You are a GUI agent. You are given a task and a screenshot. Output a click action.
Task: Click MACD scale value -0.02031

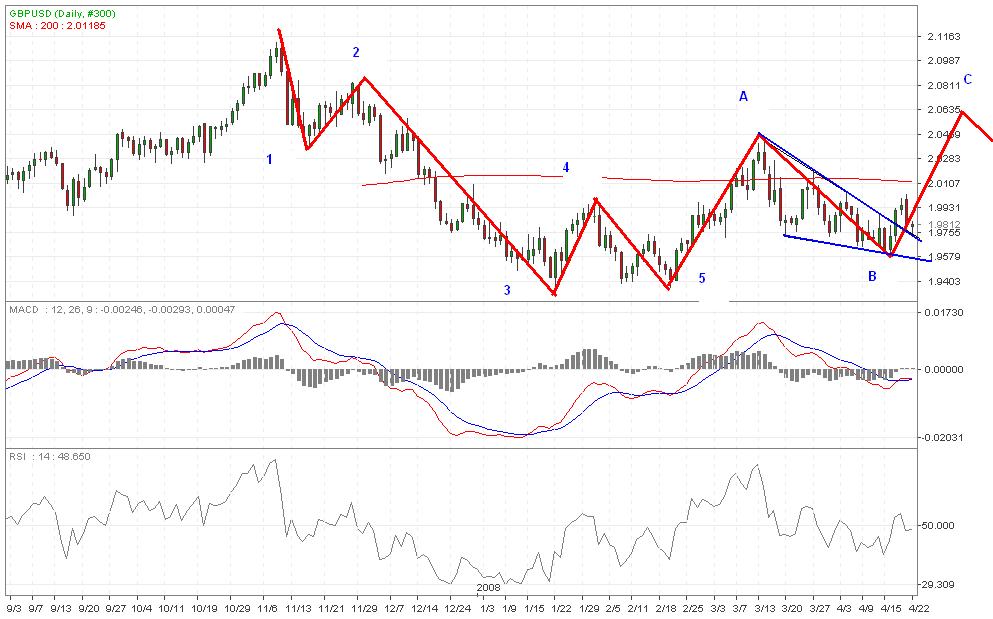[942, 438]
